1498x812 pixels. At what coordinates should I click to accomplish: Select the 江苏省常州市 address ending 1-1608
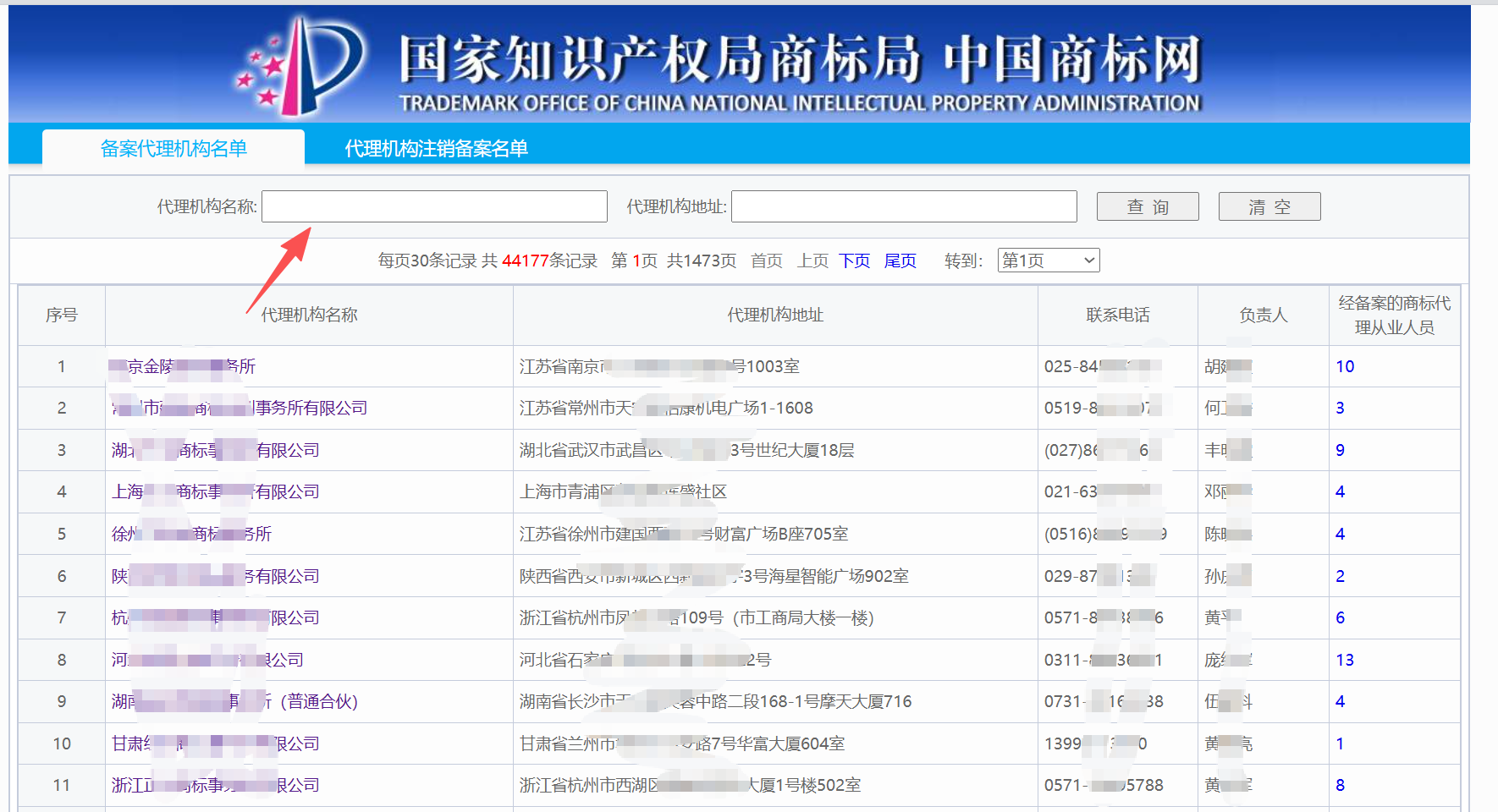coord(666,408)
